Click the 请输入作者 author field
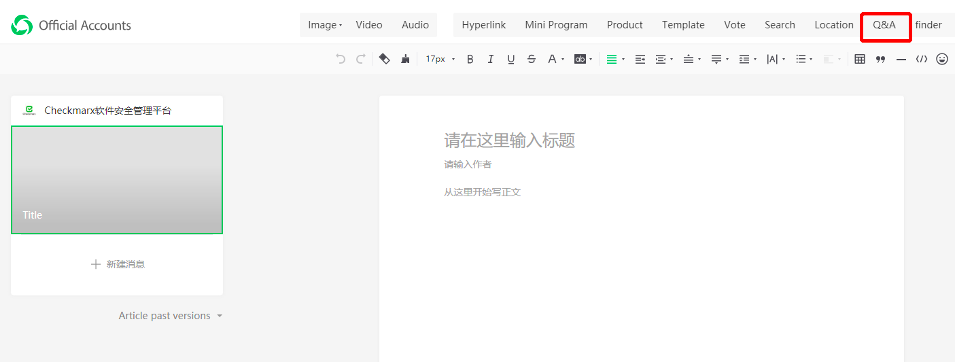Screen dimensions: 965x364 pyautogui.click(x=468, y=164)
